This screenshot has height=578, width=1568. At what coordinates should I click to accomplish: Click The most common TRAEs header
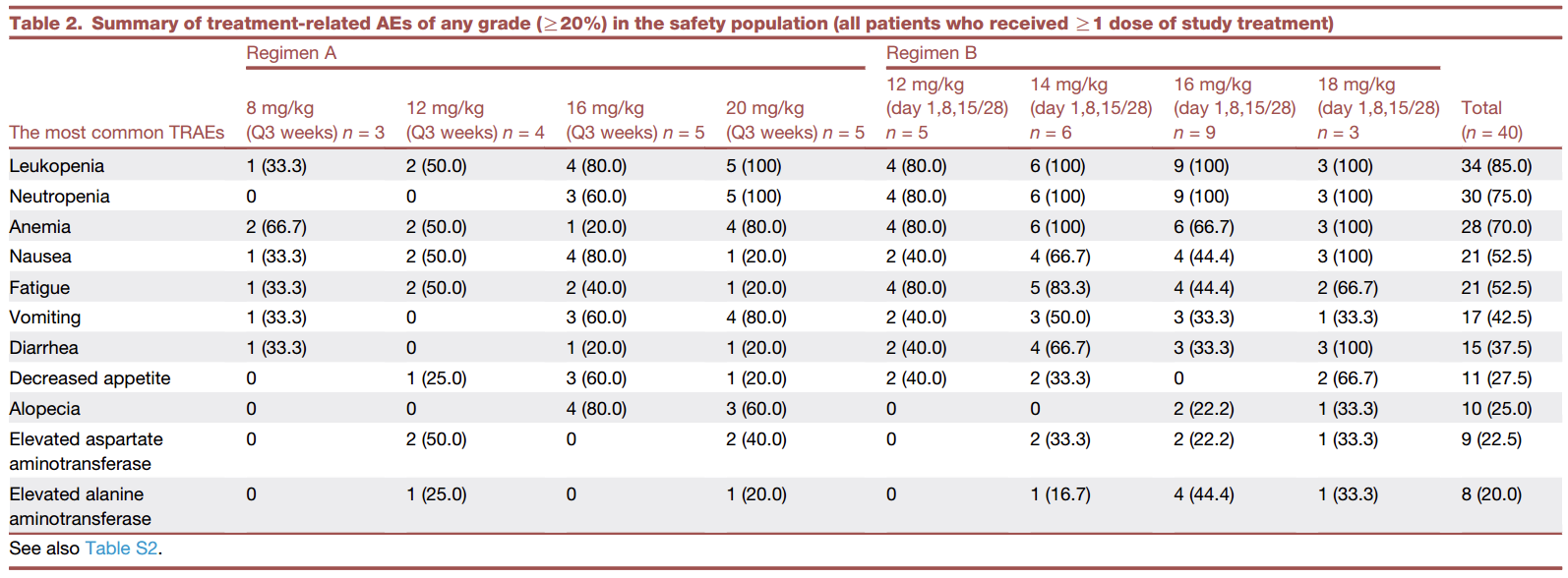pos(117,133)
